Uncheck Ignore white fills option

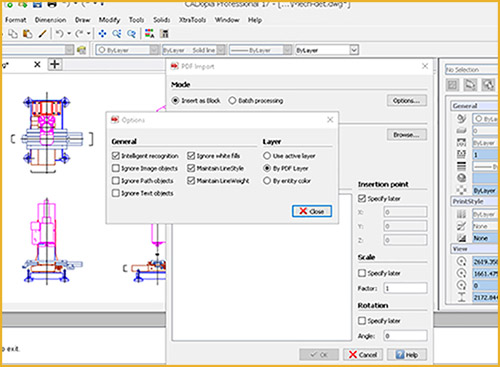(x=191, y=156)
